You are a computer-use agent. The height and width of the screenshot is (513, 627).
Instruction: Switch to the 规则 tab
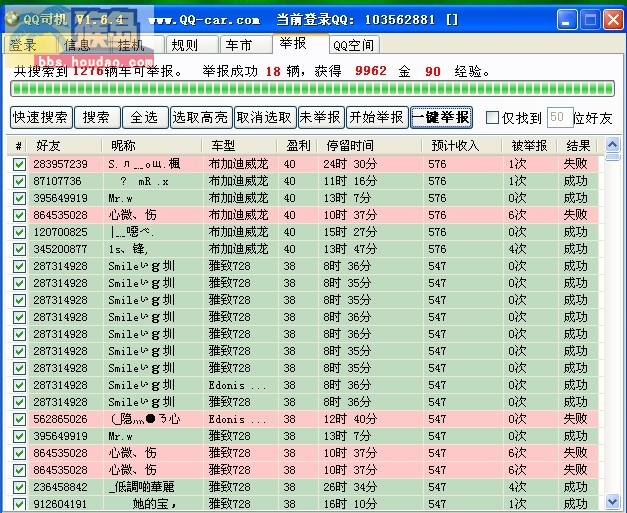coord(192,45)
